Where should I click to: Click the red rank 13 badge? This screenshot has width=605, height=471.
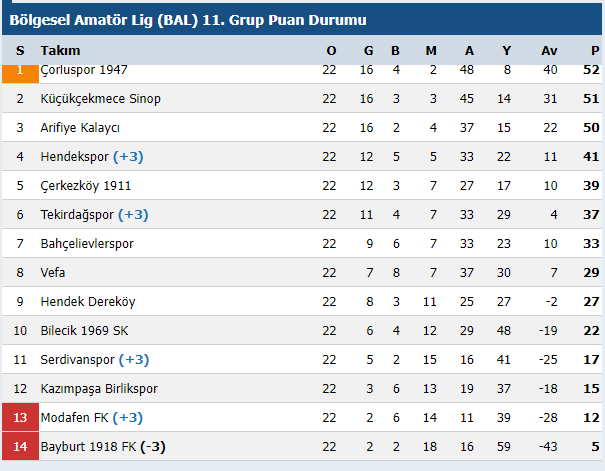point(20,418)
